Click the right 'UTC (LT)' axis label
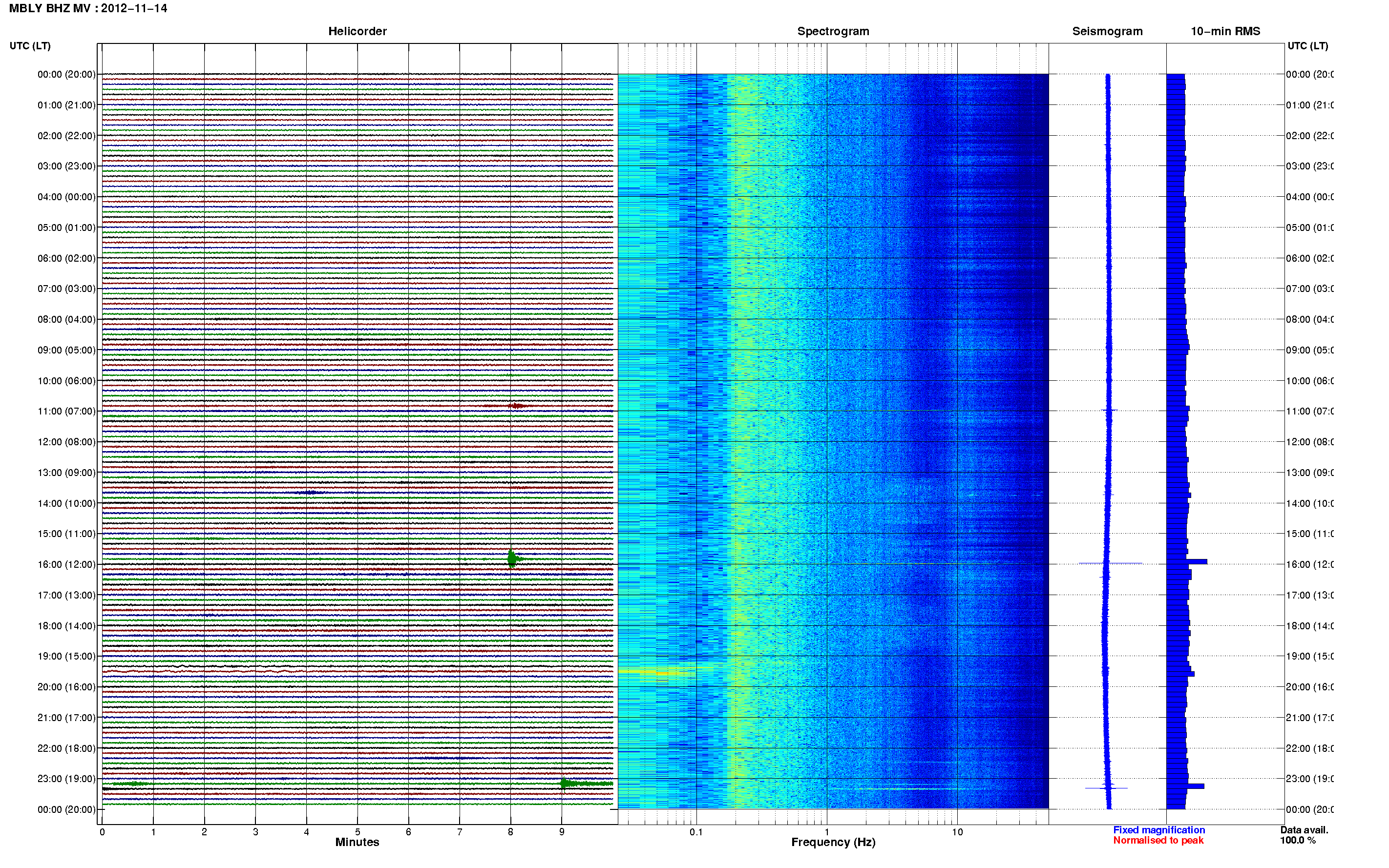1389x868 pixels. [1307, 46]
